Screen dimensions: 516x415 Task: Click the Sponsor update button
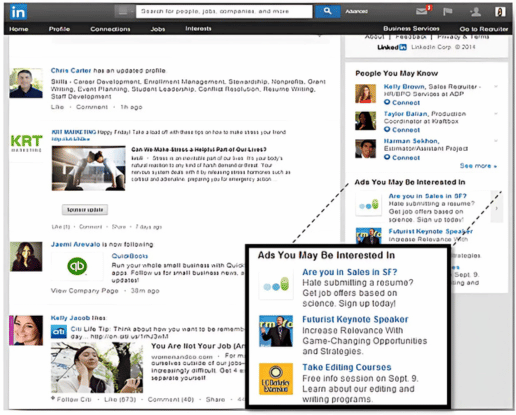(85, 210)
